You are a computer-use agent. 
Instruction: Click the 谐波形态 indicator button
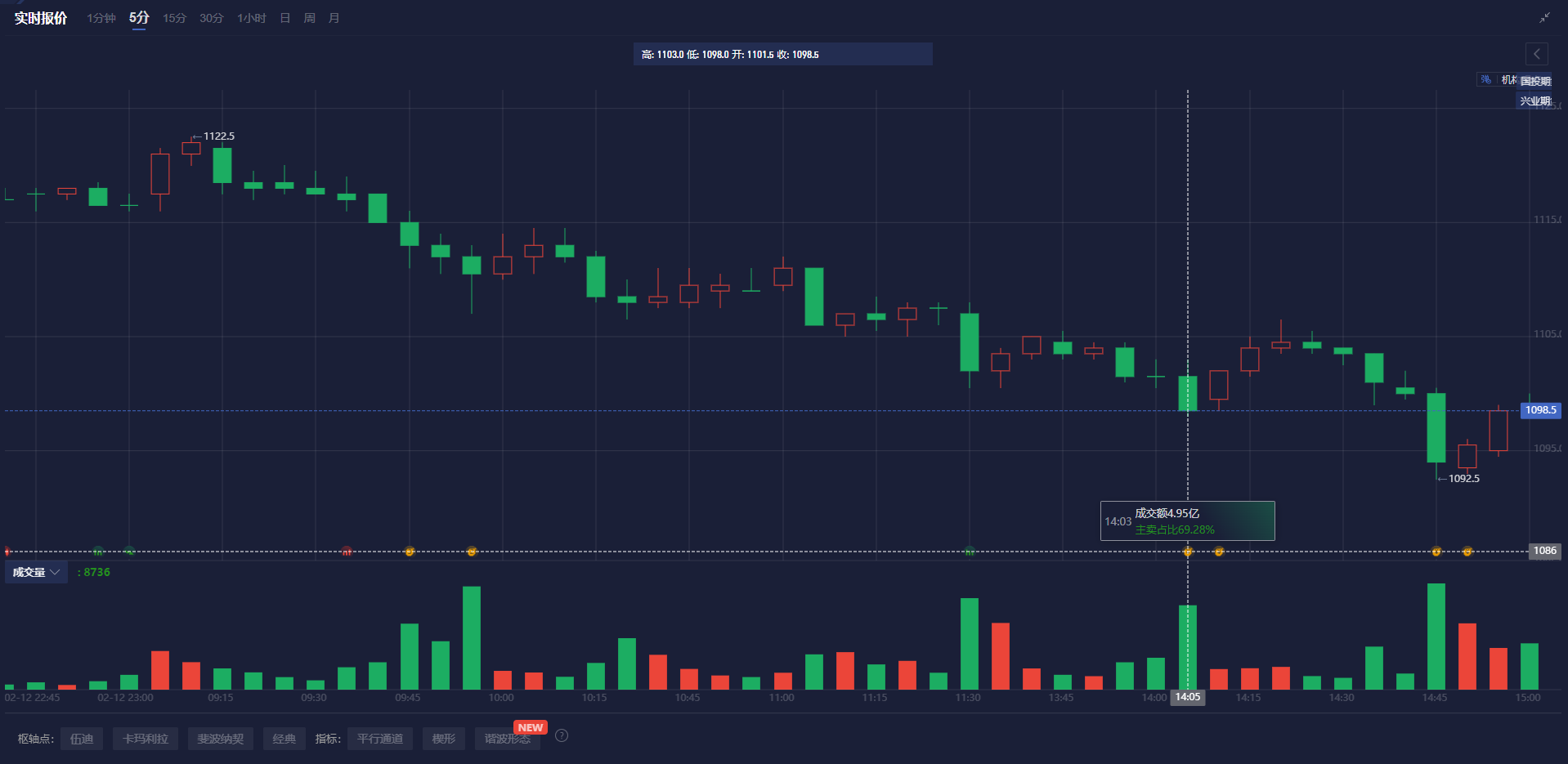pyautogui.click(x=507, y=739)
